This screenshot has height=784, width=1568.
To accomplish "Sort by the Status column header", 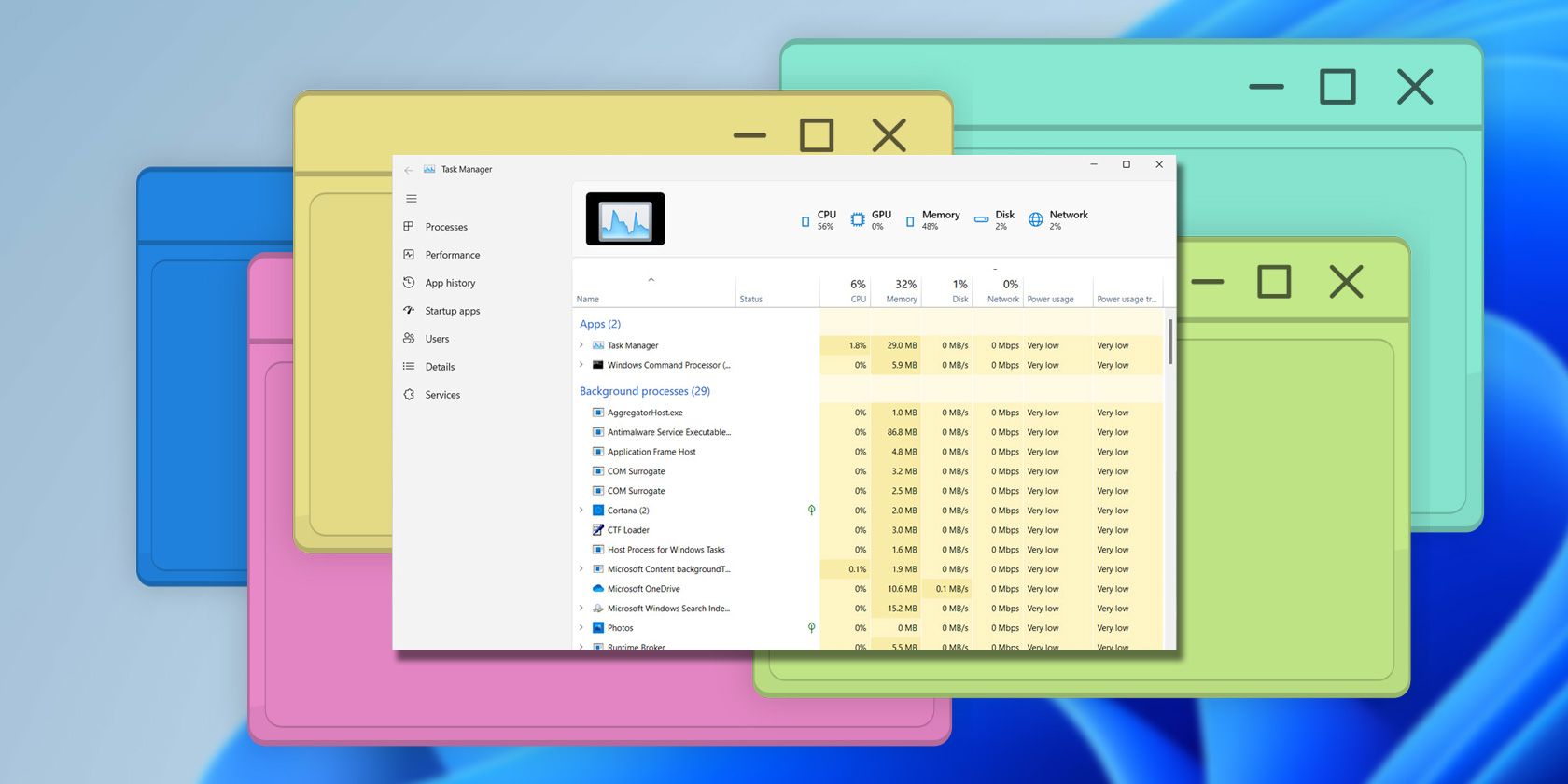I will pyautogui.click(x=777, y=291).
